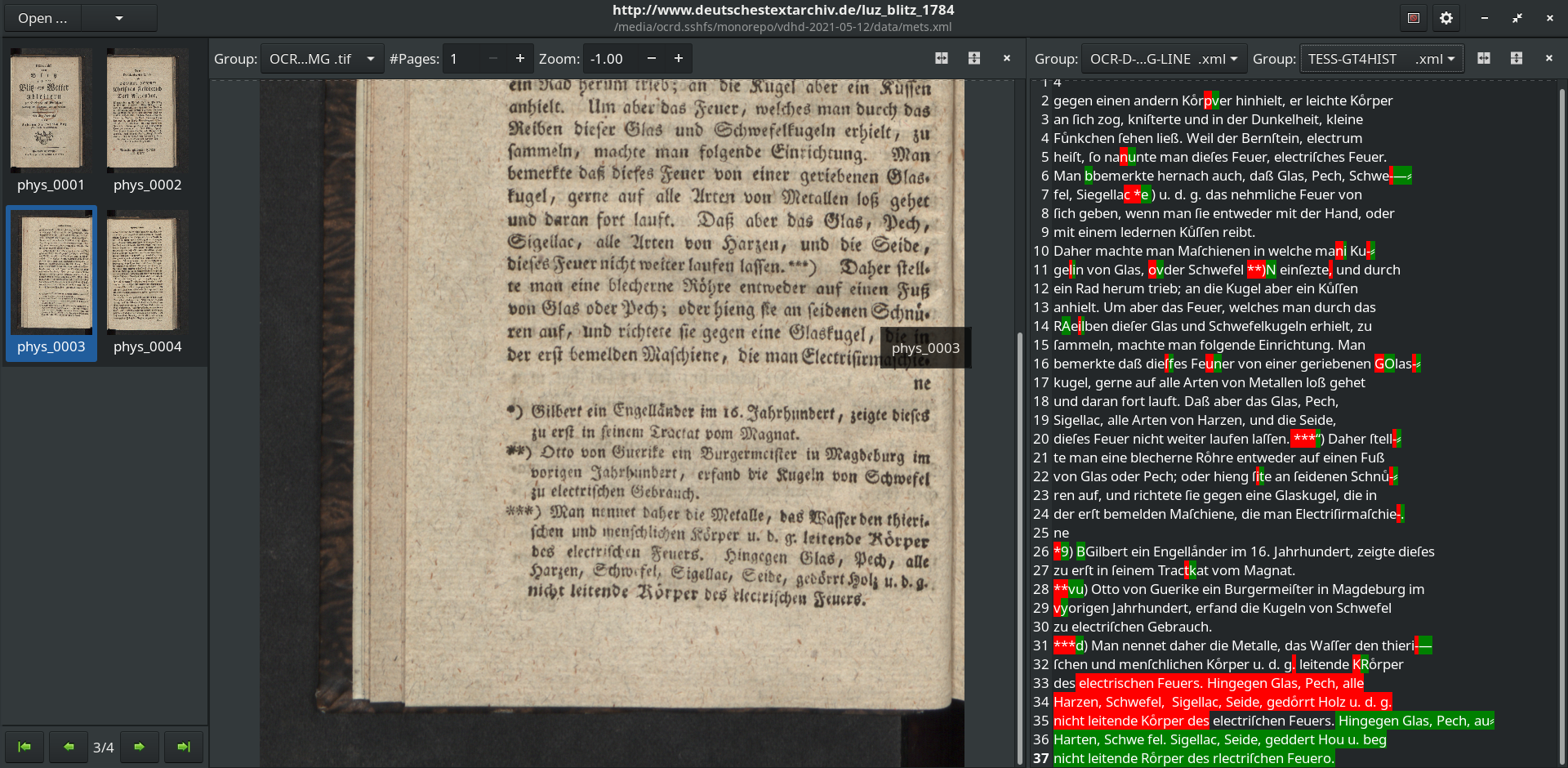Decrease the image zoom level

(651, 59)
